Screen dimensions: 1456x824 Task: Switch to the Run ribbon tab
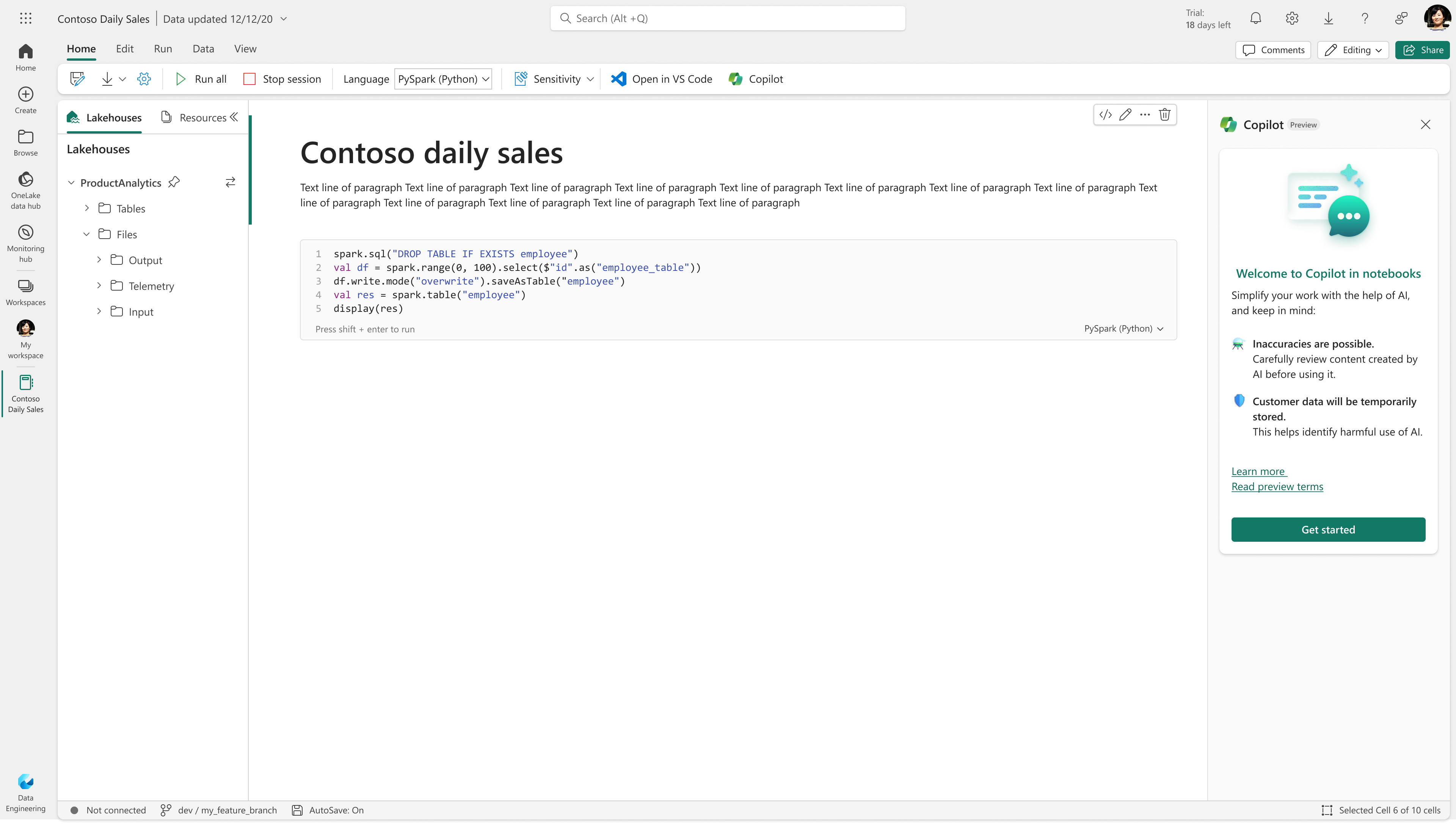(163, 49)
